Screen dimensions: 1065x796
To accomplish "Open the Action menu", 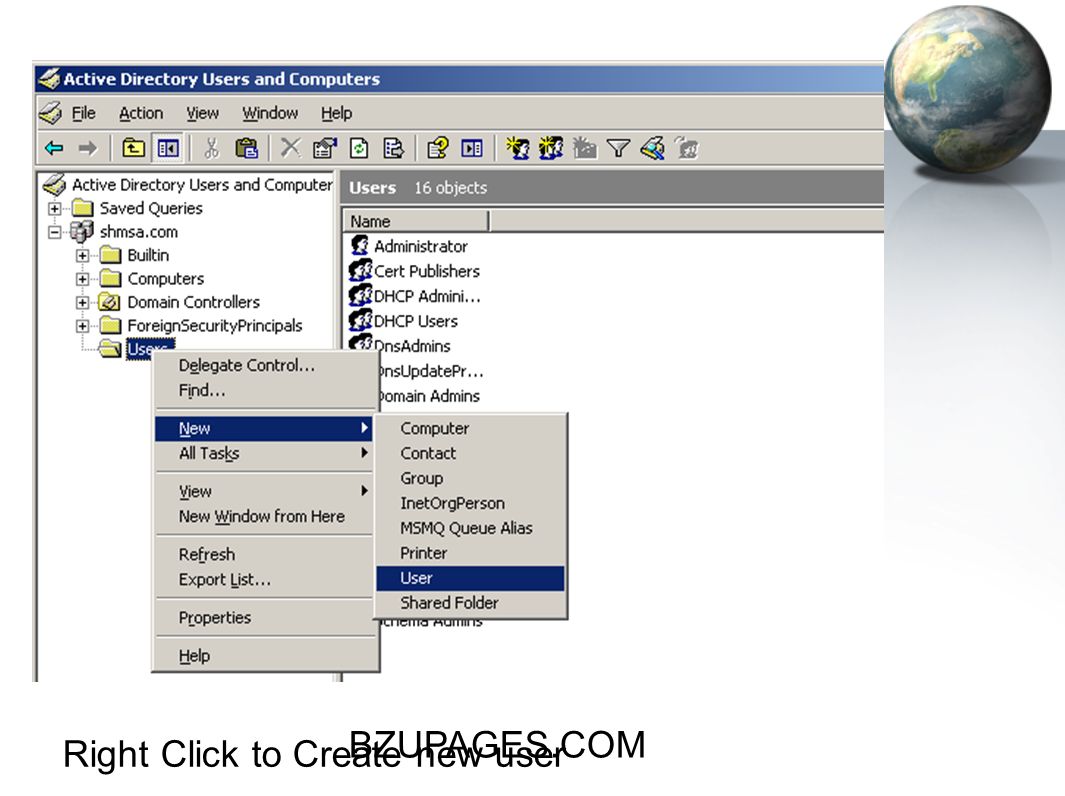I will 141,113.
